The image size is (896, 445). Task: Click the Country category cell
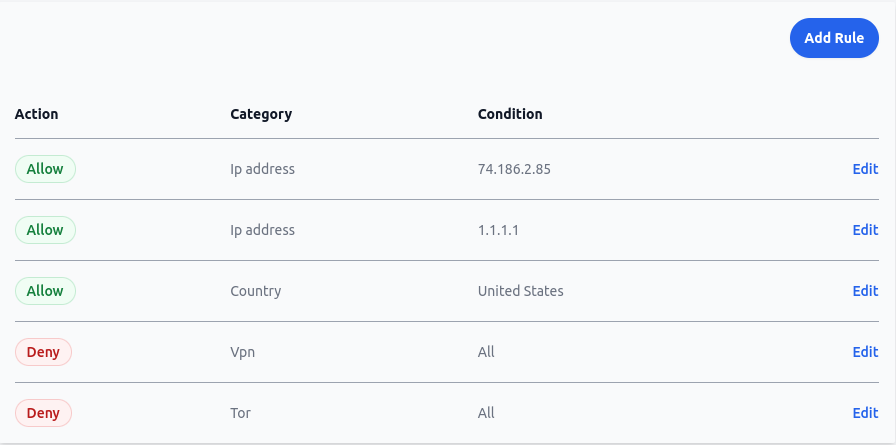pyautogui.click(x=255, y=291)
